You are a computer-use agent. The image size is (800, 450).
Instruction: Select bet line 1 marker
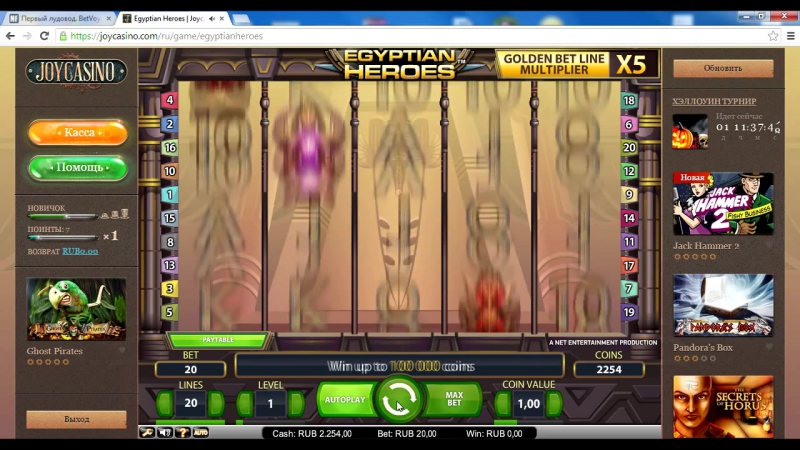[x=169, y=194]
